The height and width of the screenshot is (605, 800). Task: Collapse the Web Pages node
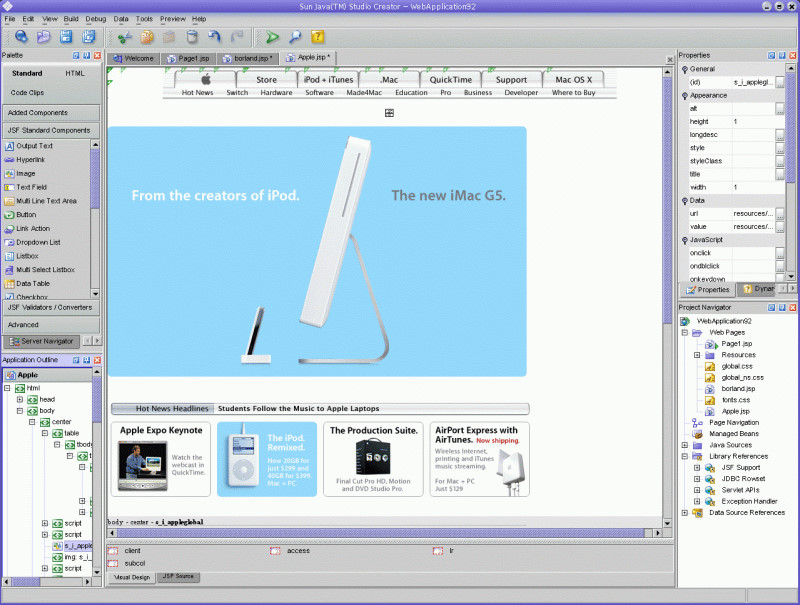pos(685,333)
